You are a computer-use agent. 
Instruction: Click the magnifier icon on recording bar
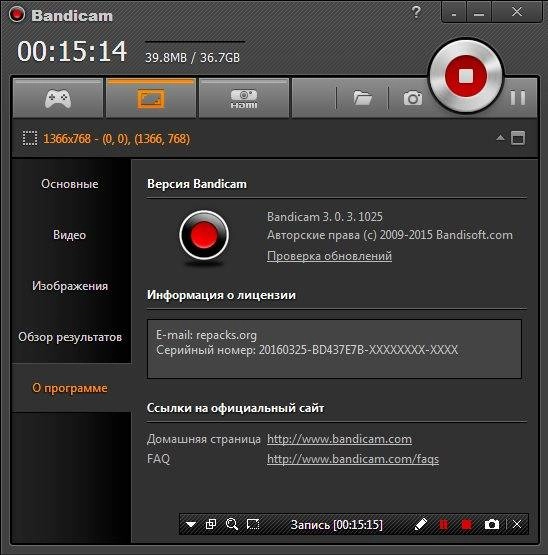pos(232,524)
